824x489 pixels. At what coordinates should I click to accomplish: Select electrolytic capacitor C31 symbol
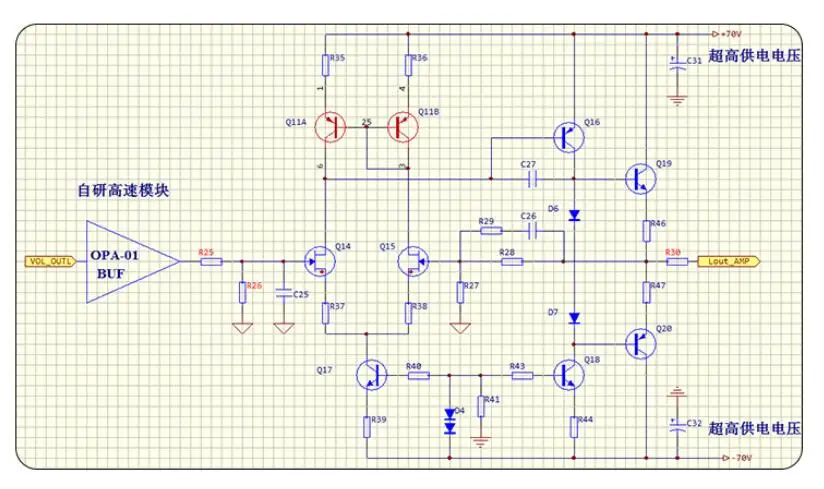coord(677,63)
